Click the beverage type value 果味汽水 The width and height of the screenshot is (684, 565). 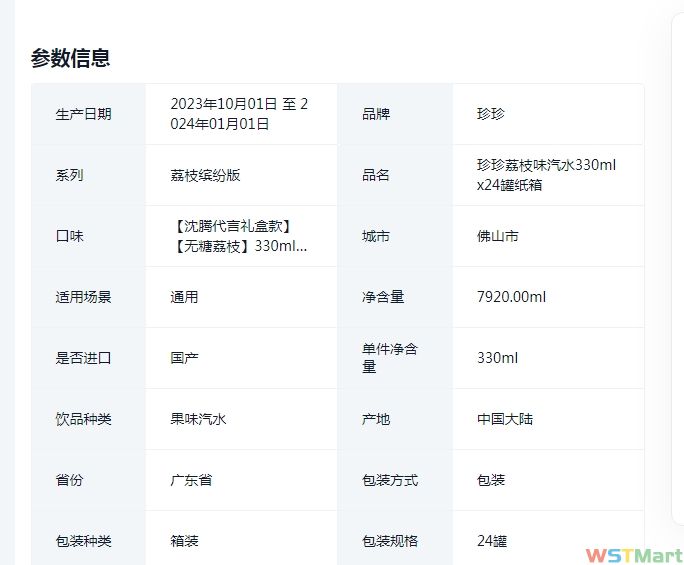point(198,419)
